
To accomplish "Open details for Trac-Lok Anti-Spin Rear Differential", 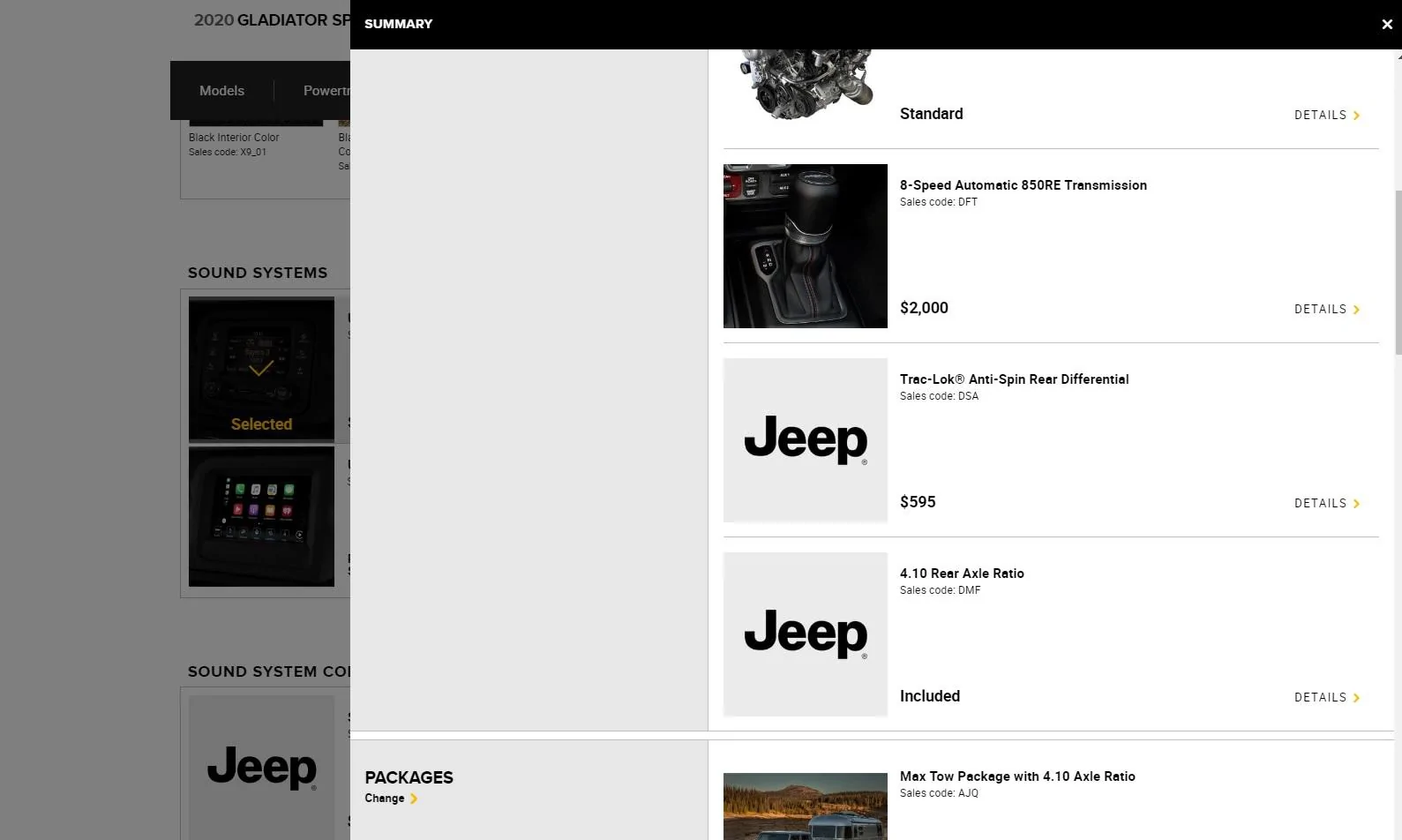I will click(1327, 504).
